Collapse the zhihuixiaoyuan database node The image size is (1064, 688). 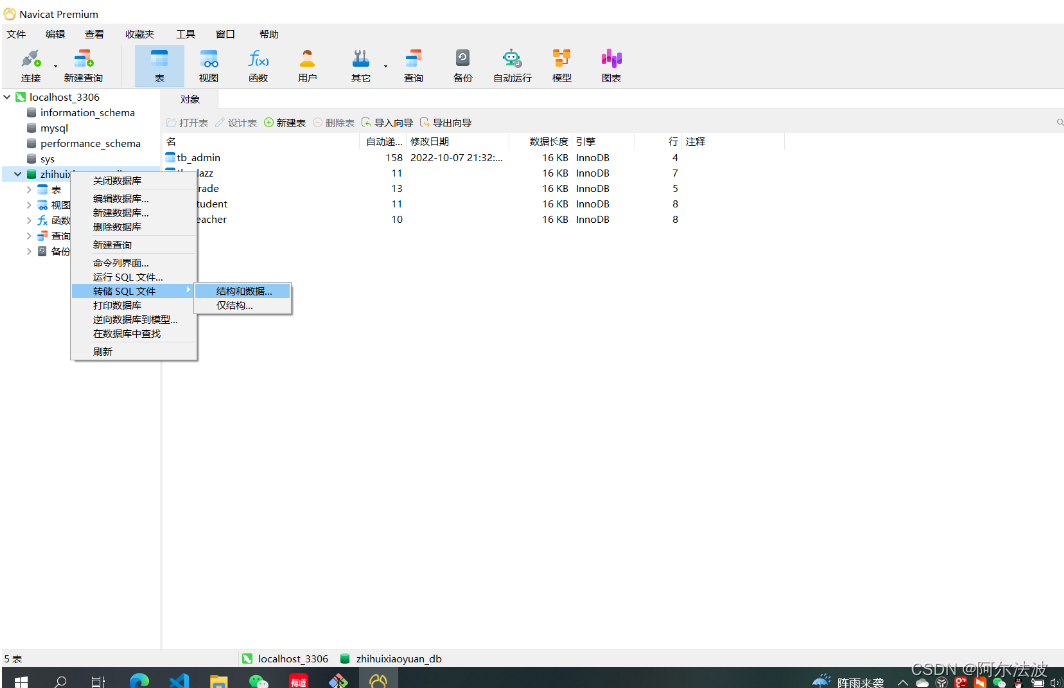[18, 174]
